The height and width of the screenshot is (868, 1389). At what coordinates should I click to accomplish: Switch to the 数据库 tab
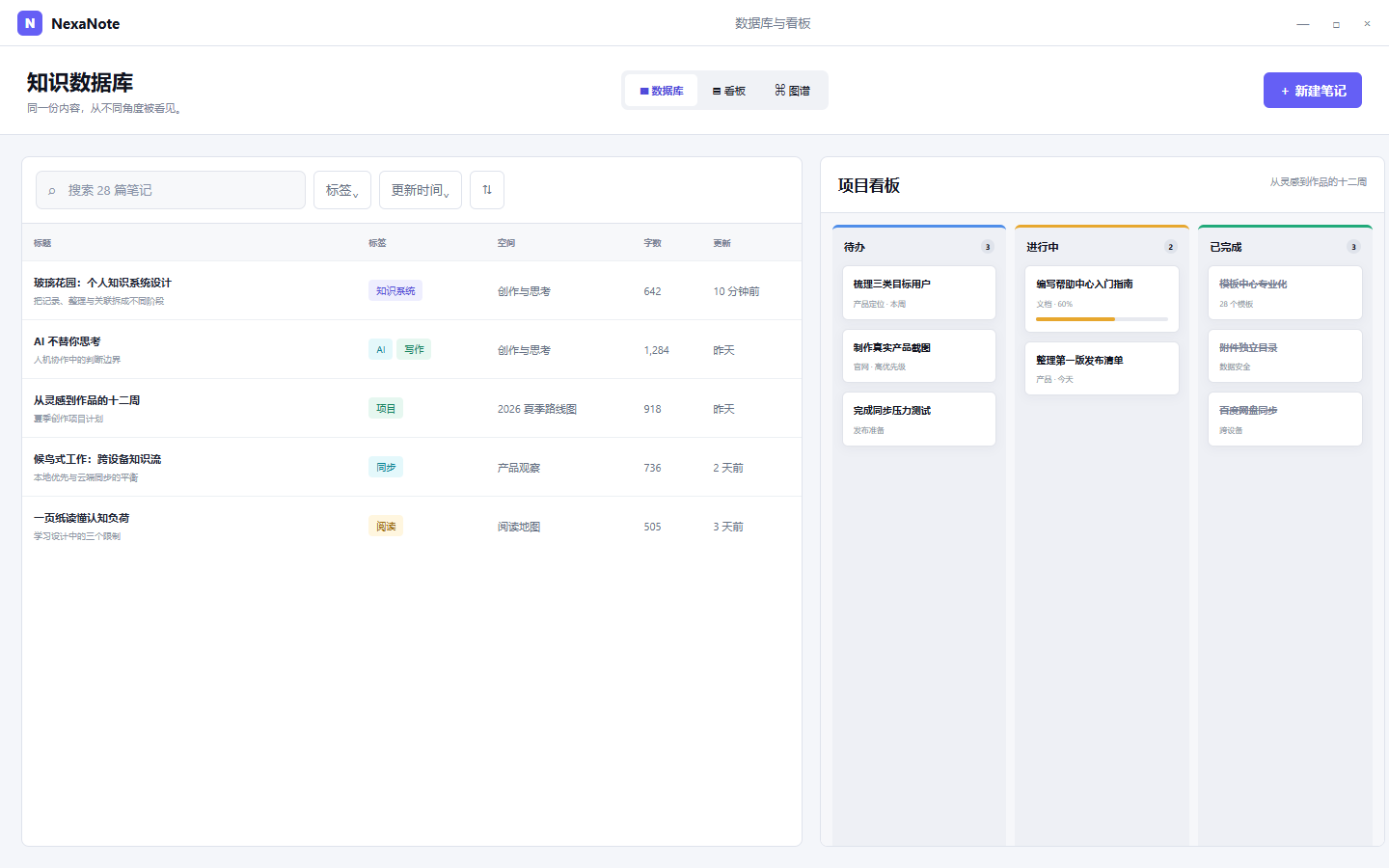662,91
